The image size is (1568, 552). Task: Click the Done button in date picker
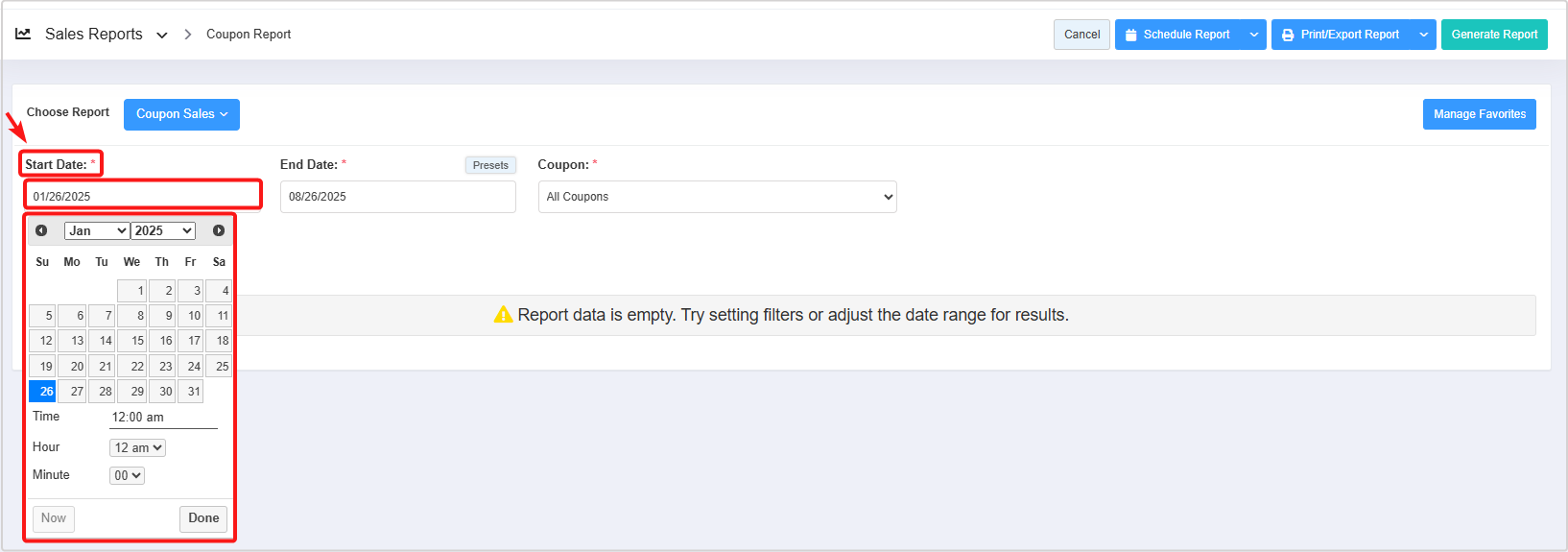click(x=203, y=518)
